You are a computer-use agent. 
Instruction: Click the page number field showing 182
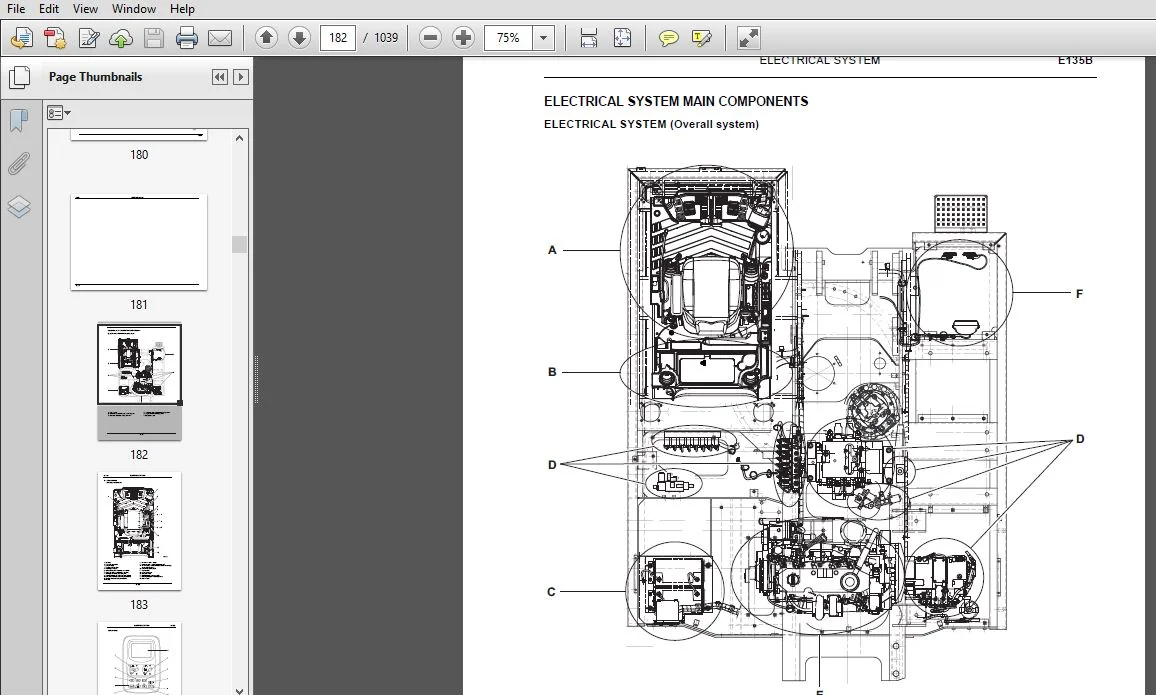338,38
